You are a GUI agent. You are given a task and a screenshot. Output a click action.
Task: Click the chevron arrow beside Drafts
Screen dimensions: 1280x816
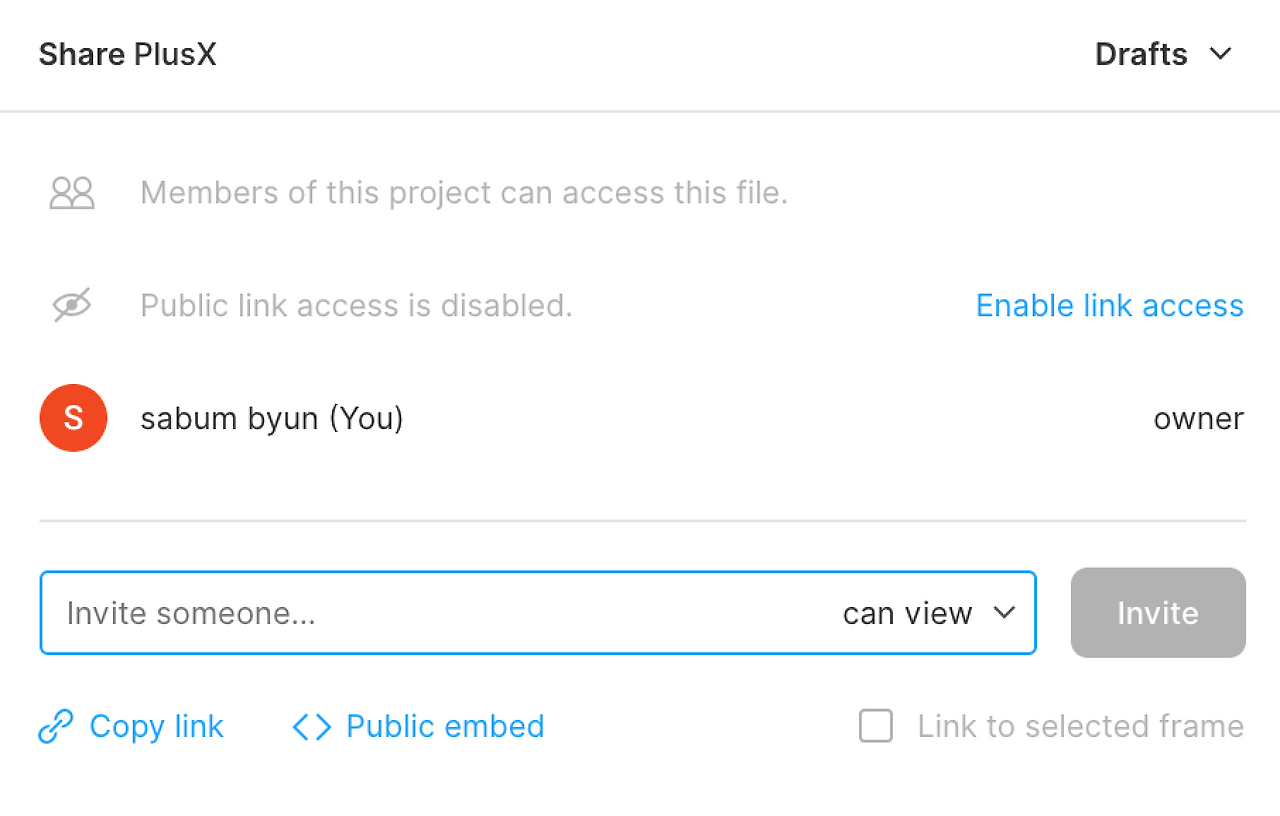click(1220, 54)
